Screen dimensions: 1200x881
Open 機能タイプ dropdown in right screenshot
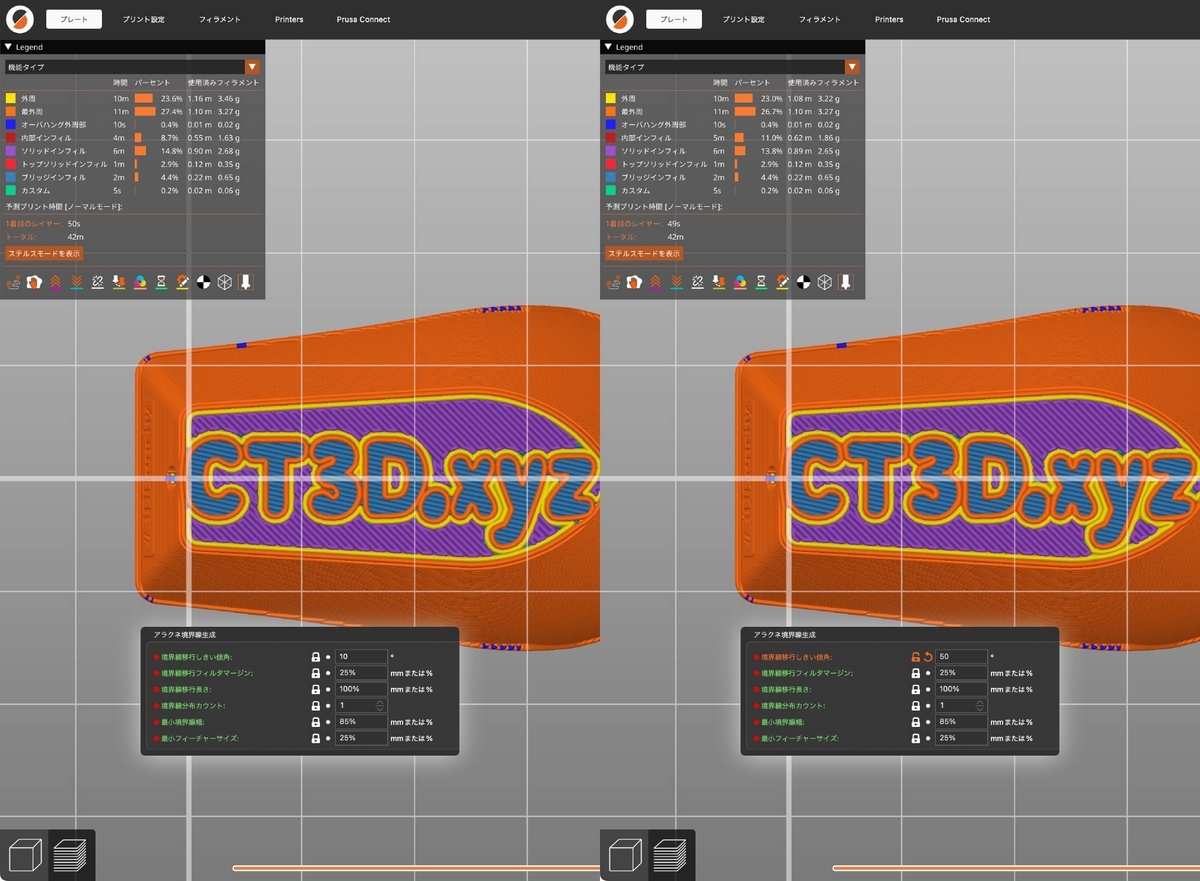point(732,67)
